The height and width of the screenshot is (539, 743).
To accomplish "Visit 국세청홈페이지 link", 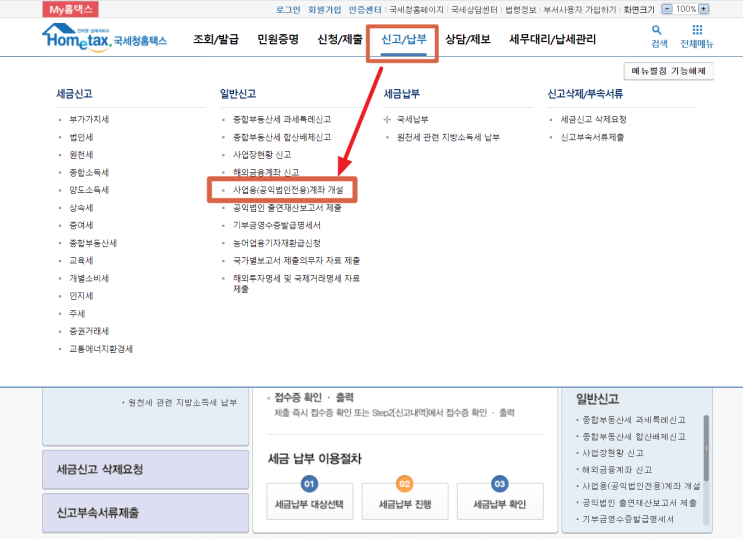I will coord(416,9).
